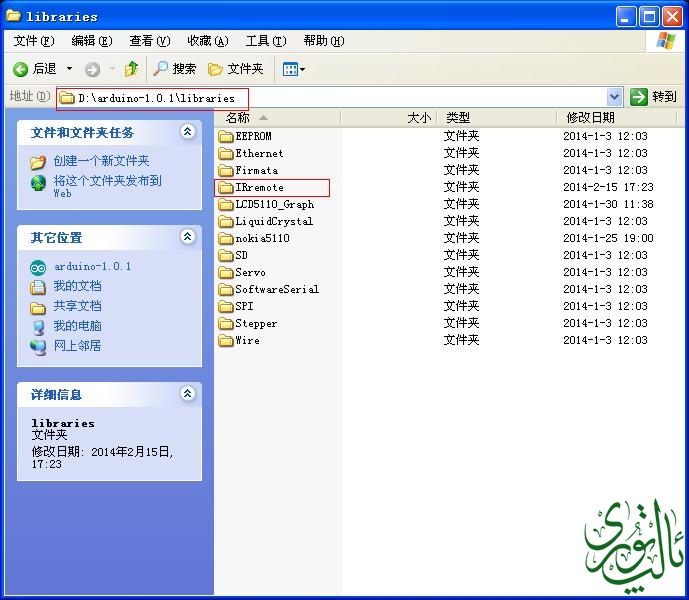Sort by the 名称 column header
The image size is (689, 600).
(278, 118)
